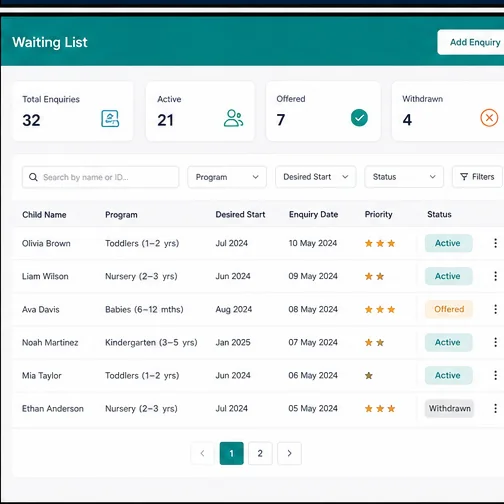Click child name Noah Martinez
The height and width of the screenshot is (504, 504).
50,342
